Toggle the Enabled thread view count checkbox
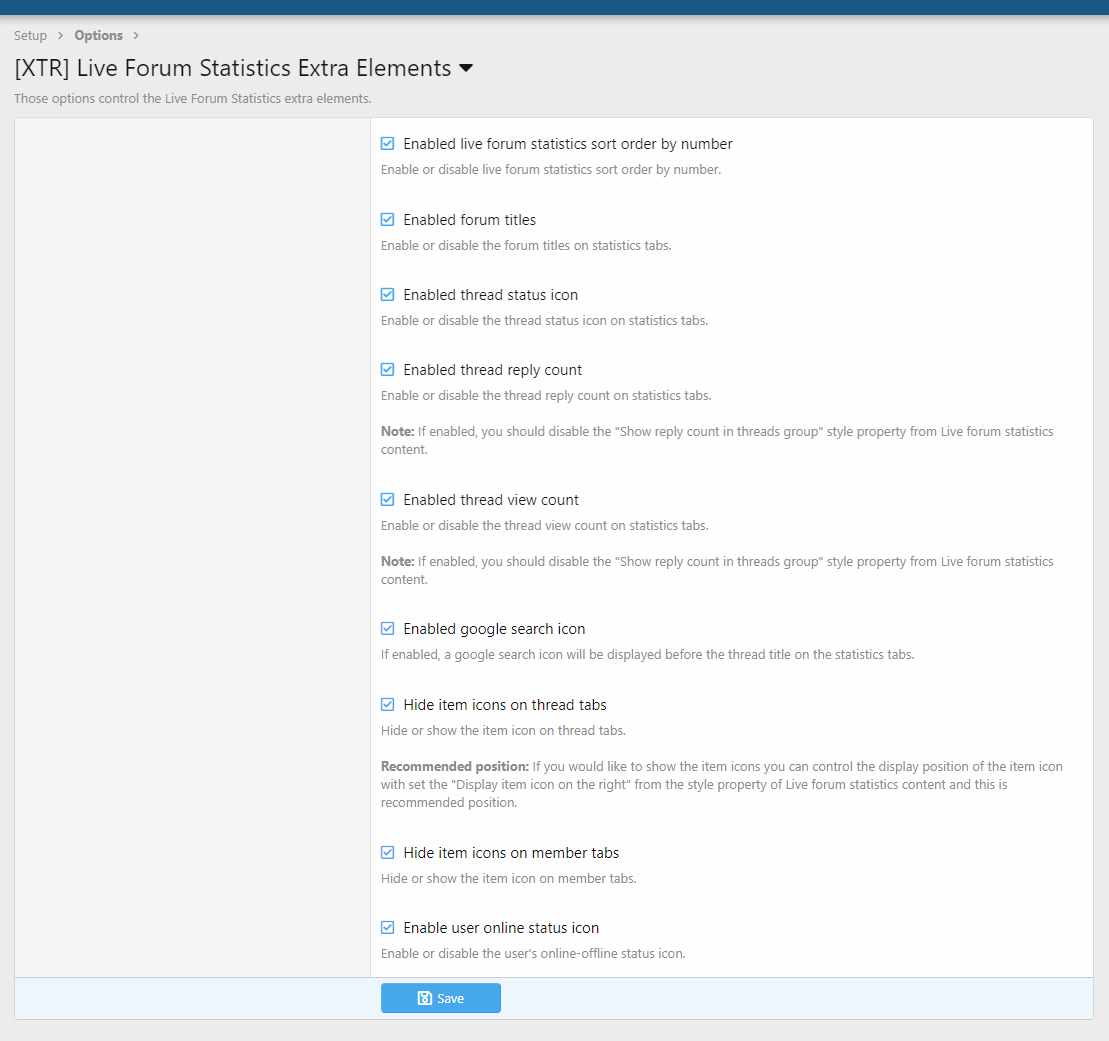The width and height of the screenshot is (1109, 1041). click(388, 500)
